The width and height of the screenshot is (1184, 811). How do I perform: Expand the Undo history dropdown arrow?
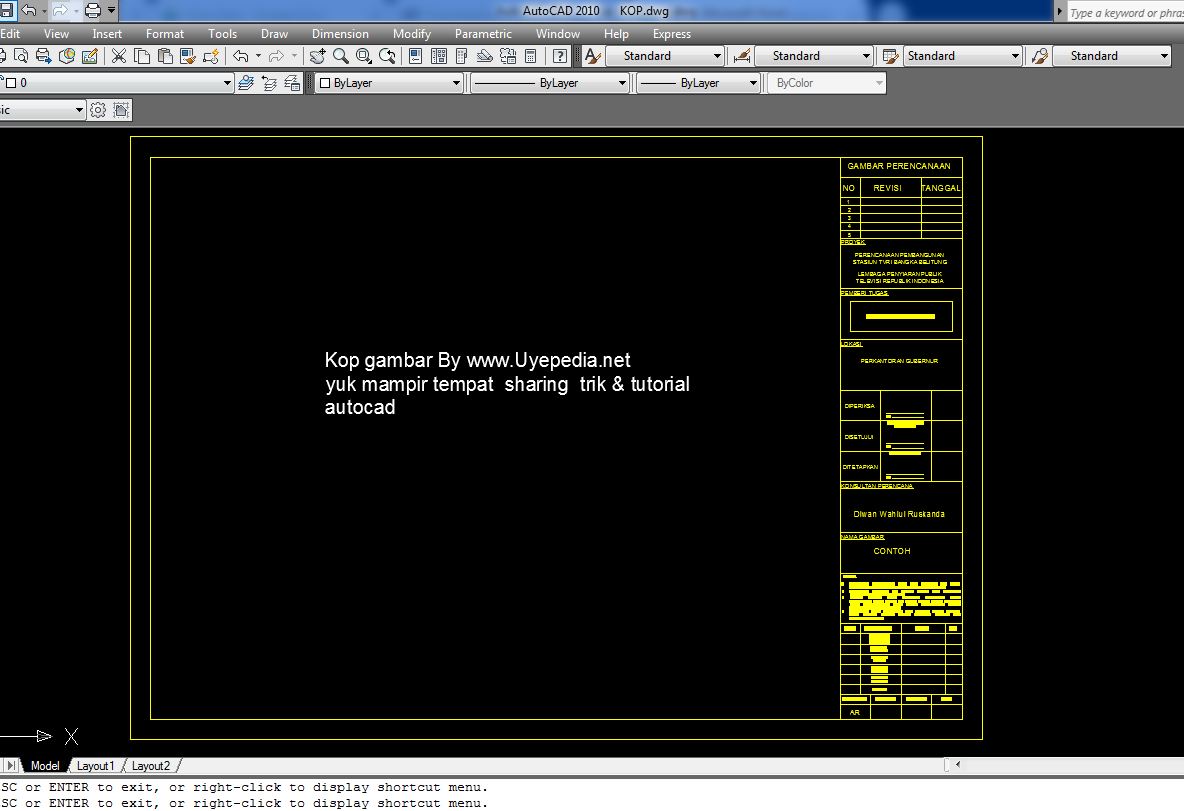click(x=258, y=56)
